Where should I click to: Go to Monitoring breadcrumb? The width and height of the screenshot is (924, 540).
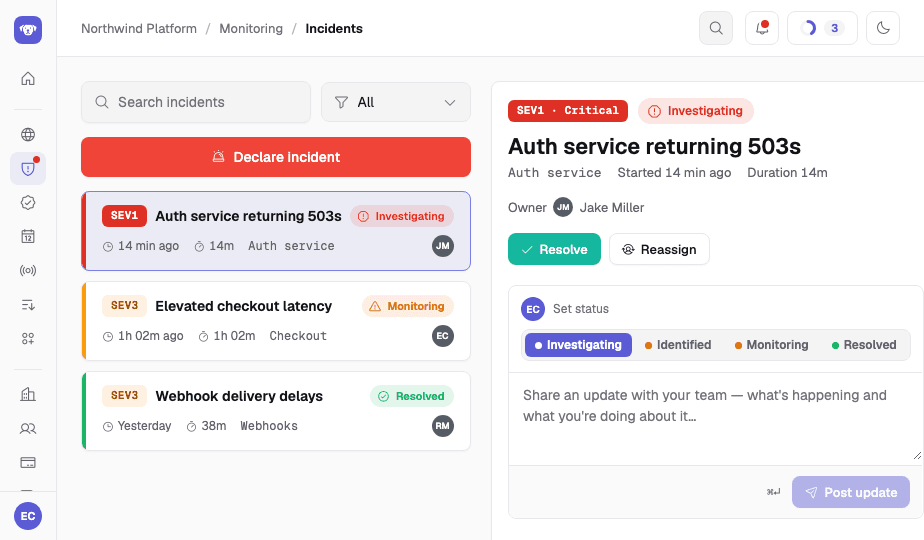click(x=251, y=28)
